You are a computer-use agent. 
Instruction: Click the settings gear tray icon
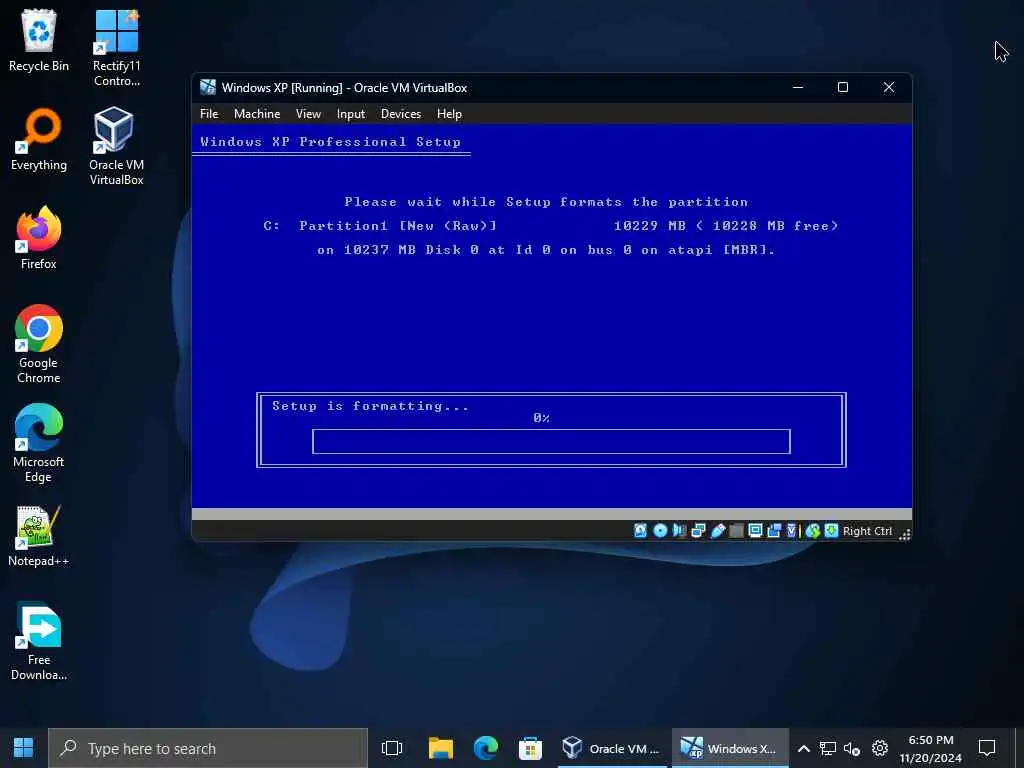point(880,748)
